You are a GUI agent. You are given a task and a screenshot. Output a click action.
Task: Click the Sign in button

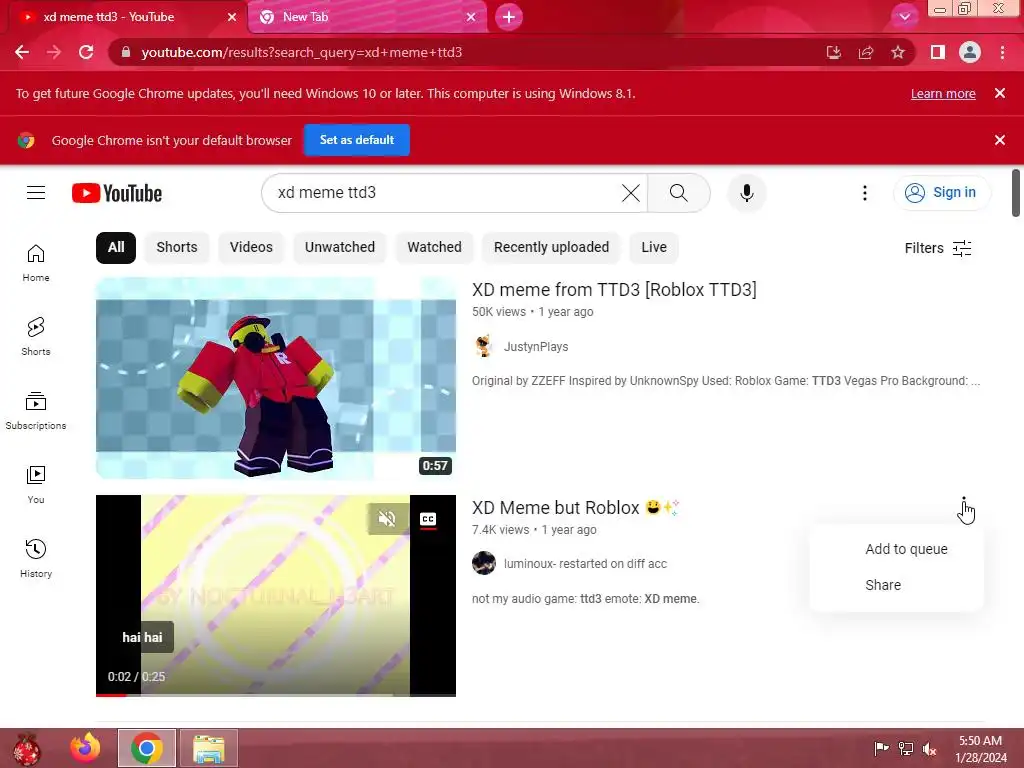pyautogui.click(x=942, y=193)
